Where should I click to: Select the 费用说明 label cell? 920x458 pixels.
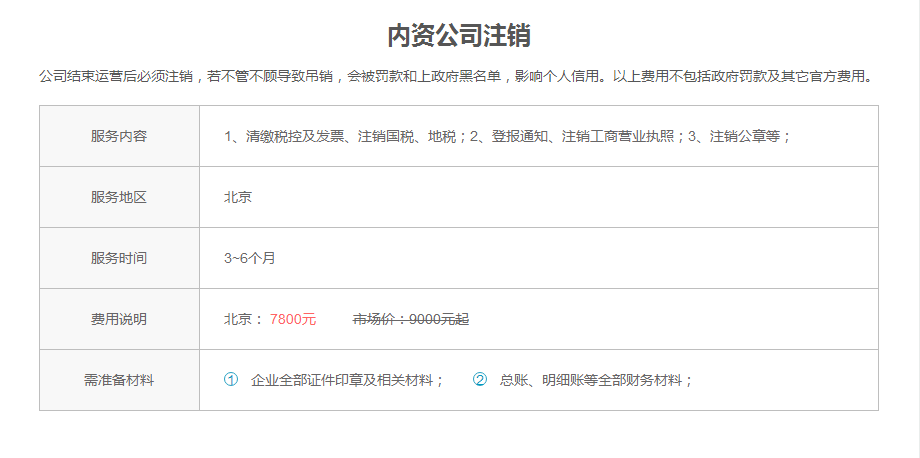(119, 319)
